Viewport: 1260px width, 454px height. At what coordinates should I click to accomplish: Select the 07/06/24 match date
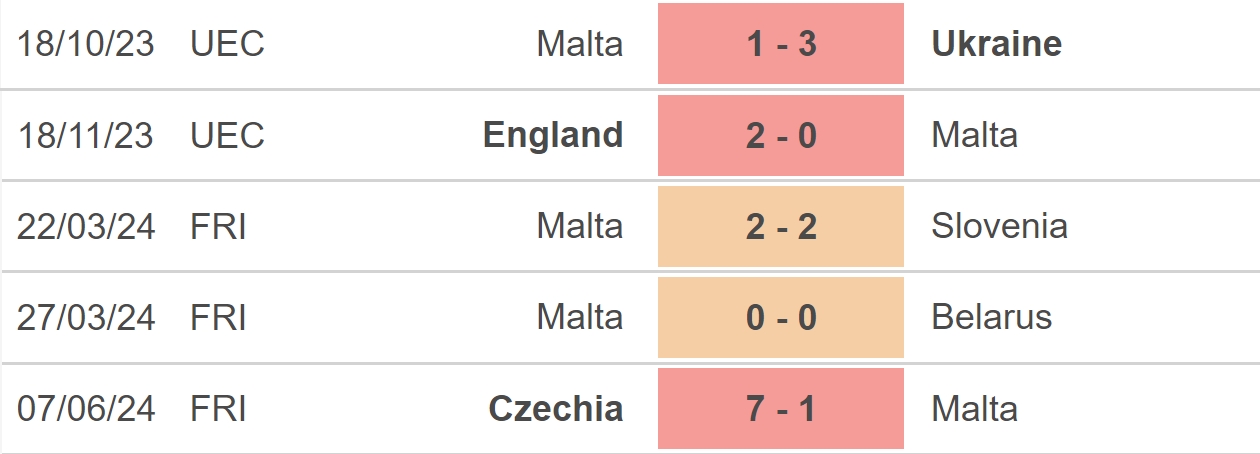pos(86,408)
